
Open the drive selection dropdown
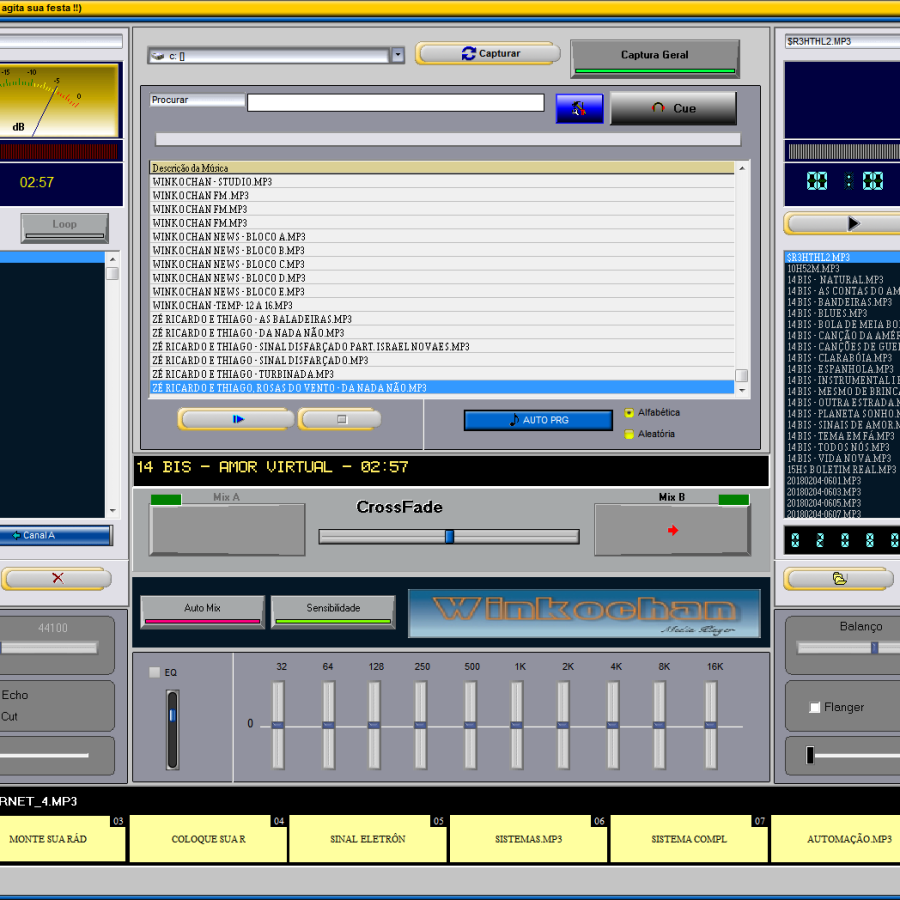(x=397, y=56)
